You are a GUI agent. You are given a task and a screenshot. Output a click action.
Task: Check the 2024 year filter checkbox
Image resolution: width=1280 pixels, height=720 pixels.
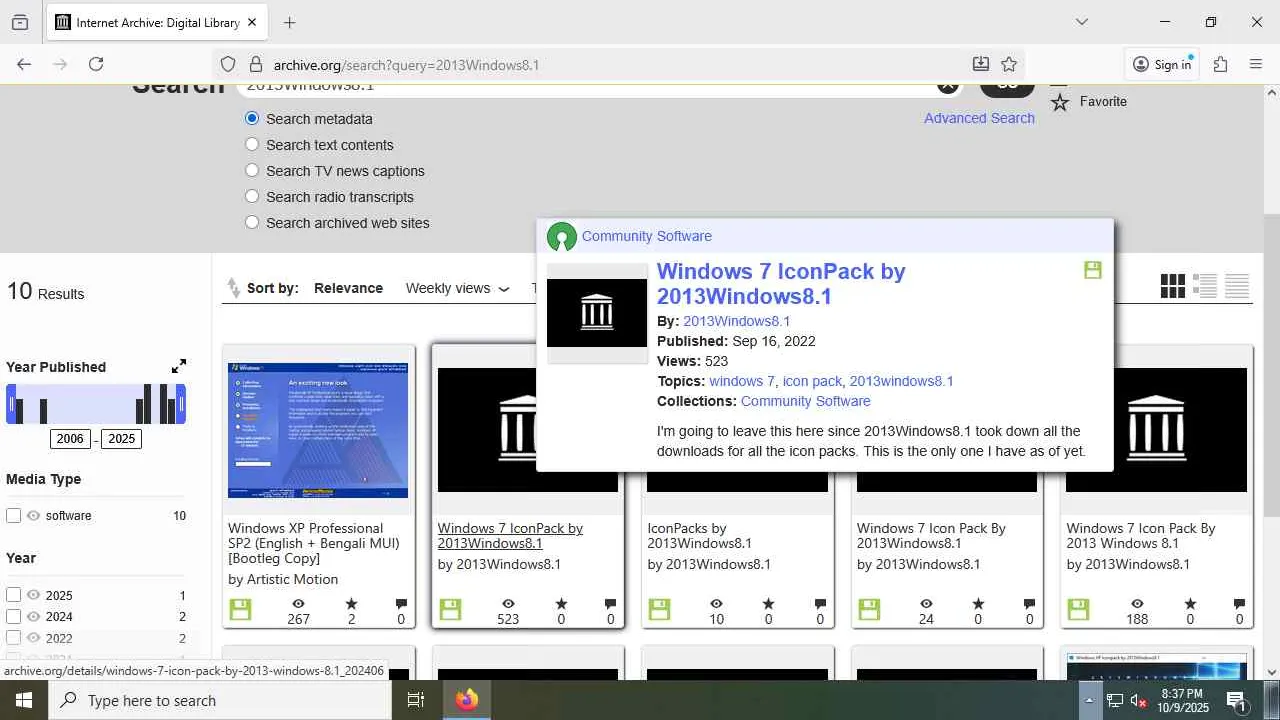click(x=14, y=616)
